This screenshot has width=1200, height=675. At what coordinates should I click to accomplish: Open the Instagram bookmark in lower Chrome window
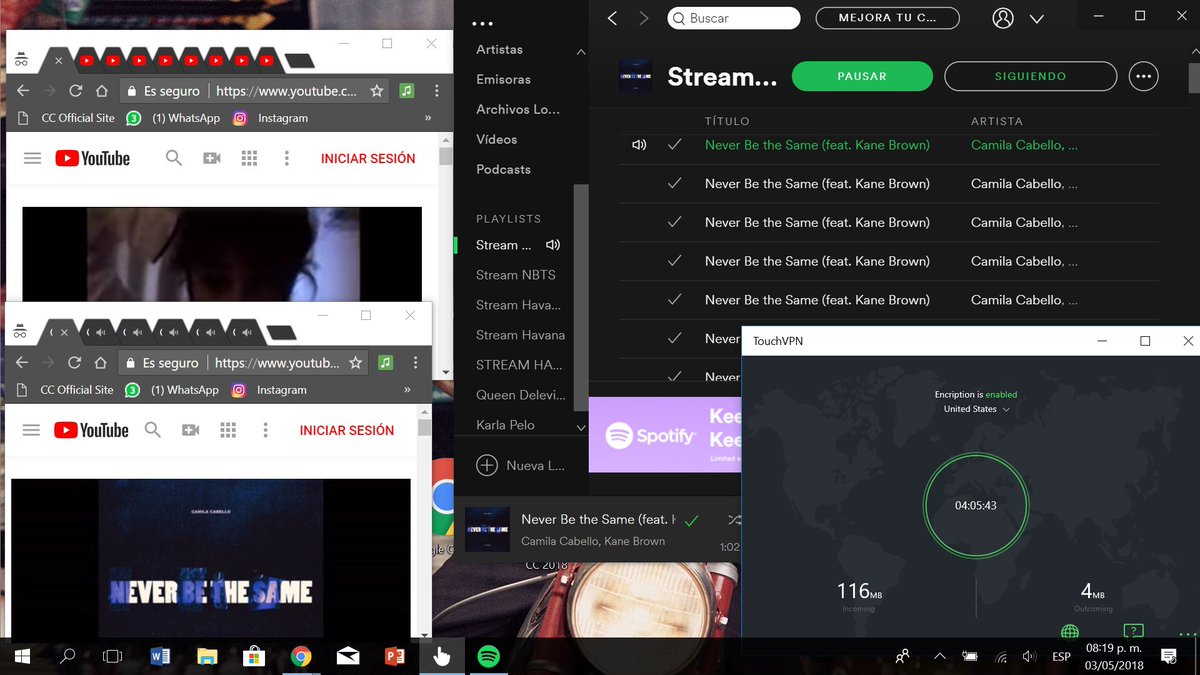(270, 390)
